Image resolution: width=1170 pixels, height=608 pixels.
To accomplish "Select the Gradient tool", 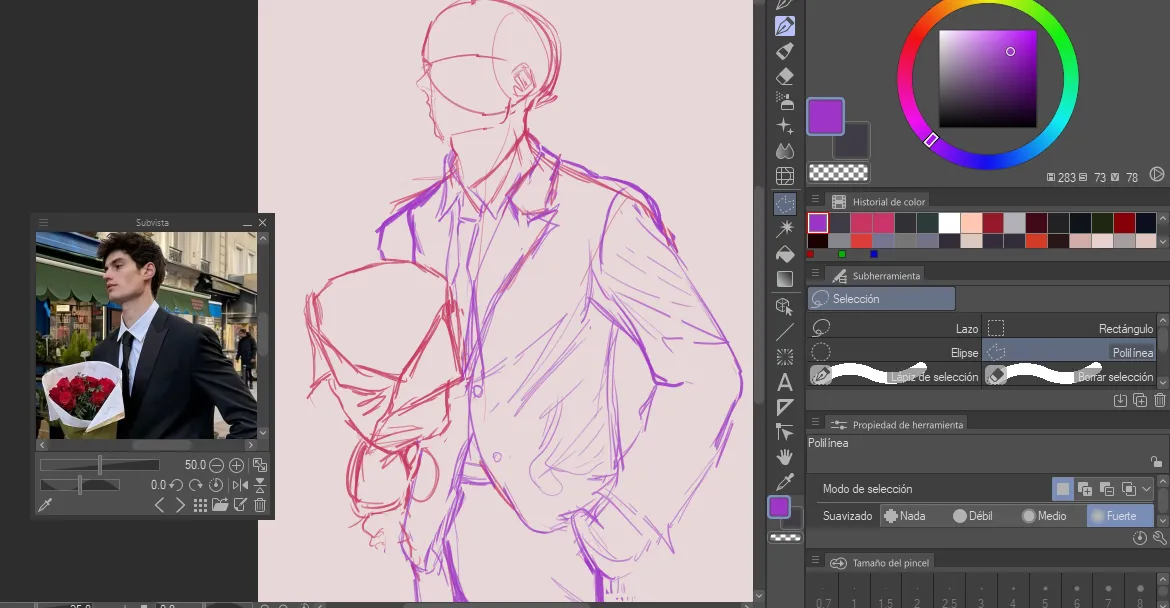I will tap(785, 279).
